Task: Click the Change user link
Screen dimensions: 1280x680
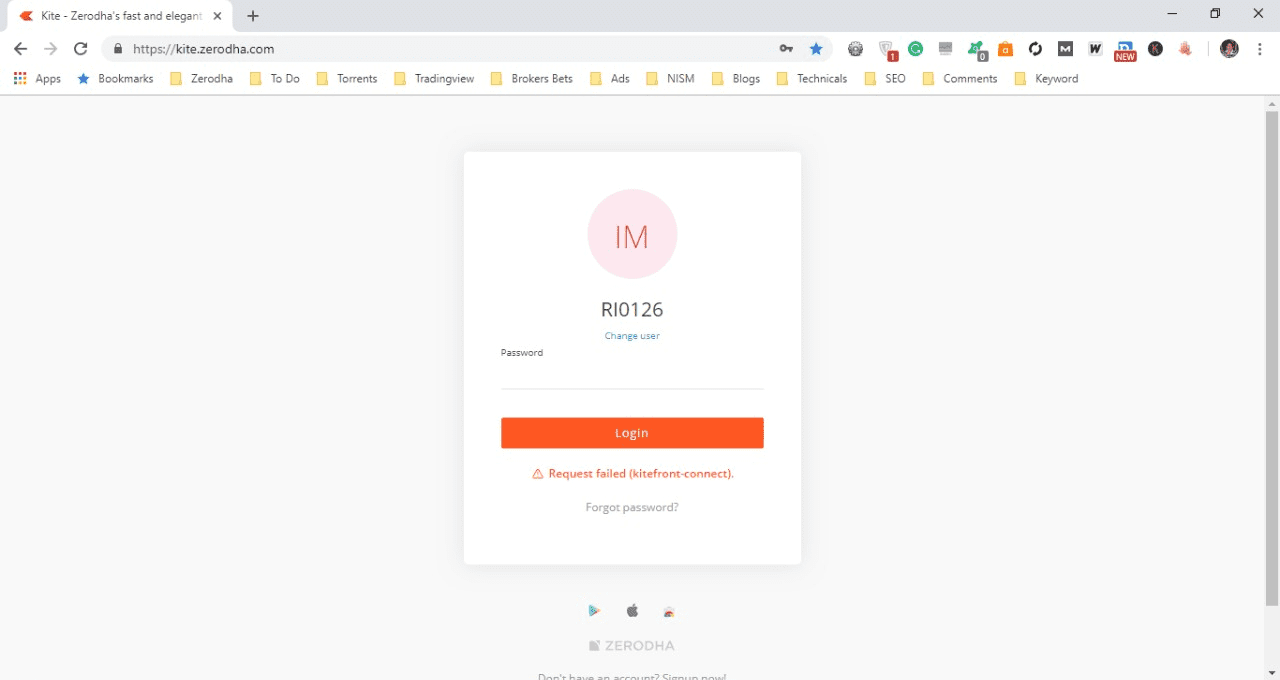Action: tap(632, 335)
